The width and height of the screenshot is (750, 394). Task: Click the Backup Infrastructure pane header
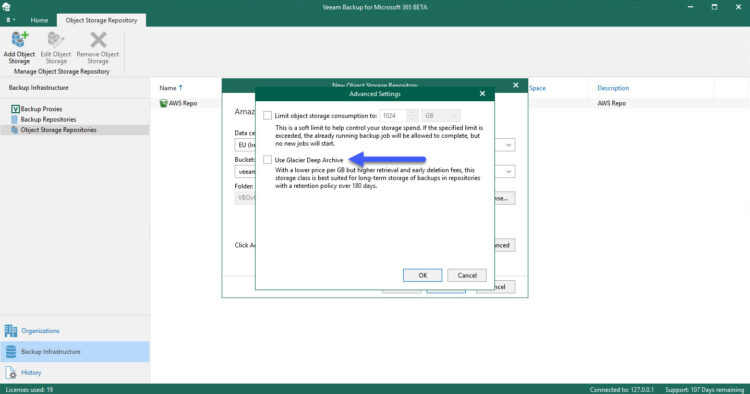[38, 88]
